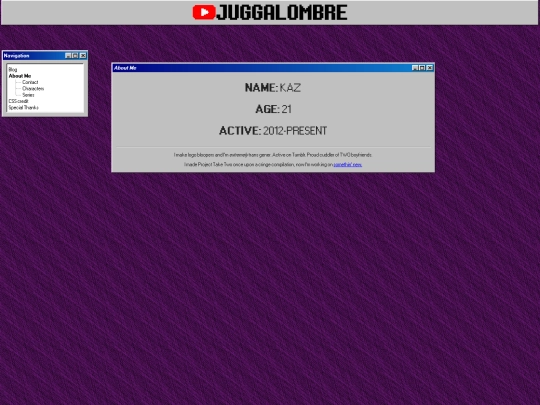The image size is (540, 405).
Task: Open Series under About Me
Action: click(28, 95)
